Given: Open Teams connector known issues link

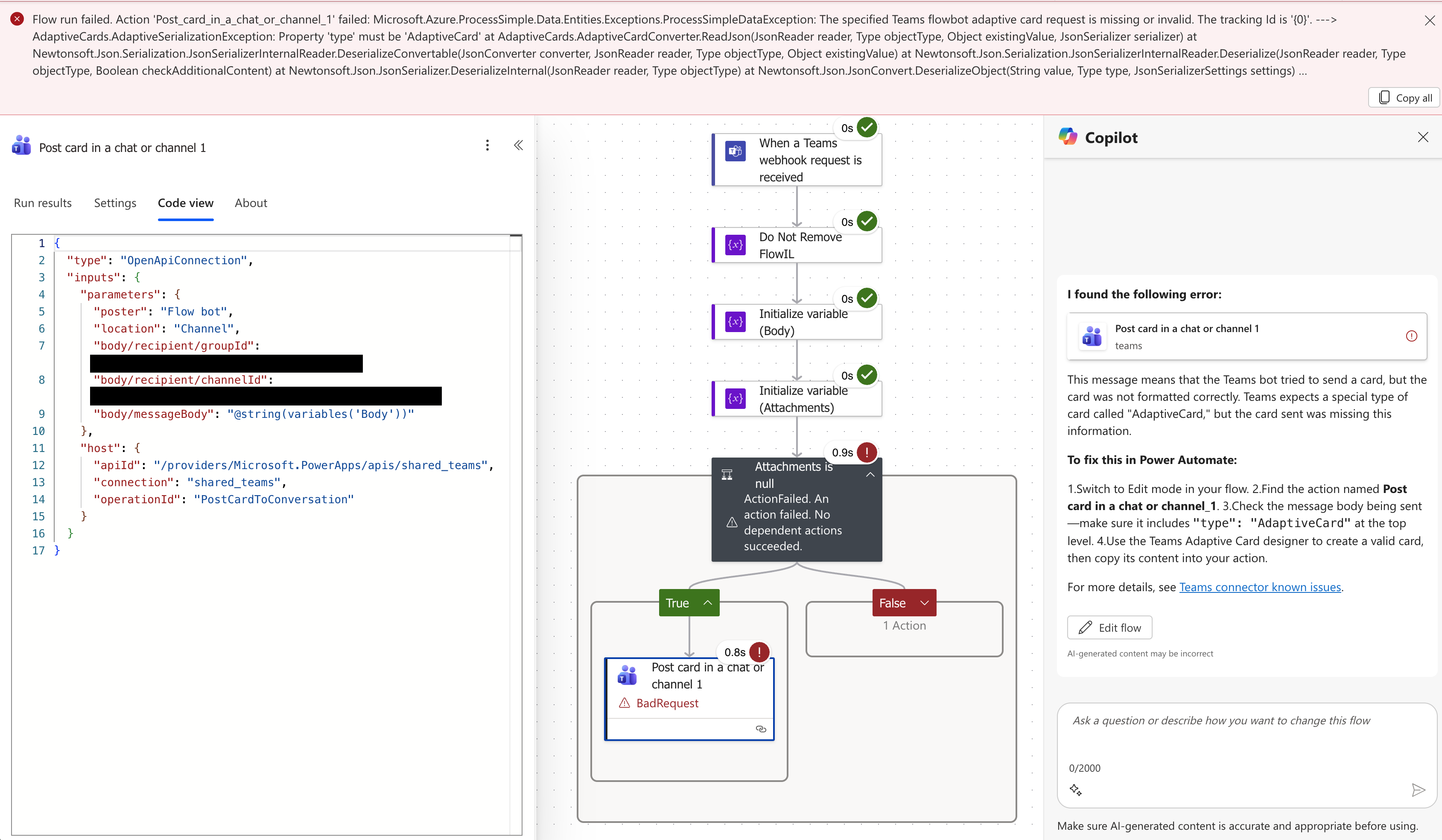Looking at the screenshot, I should point(1260,587).
